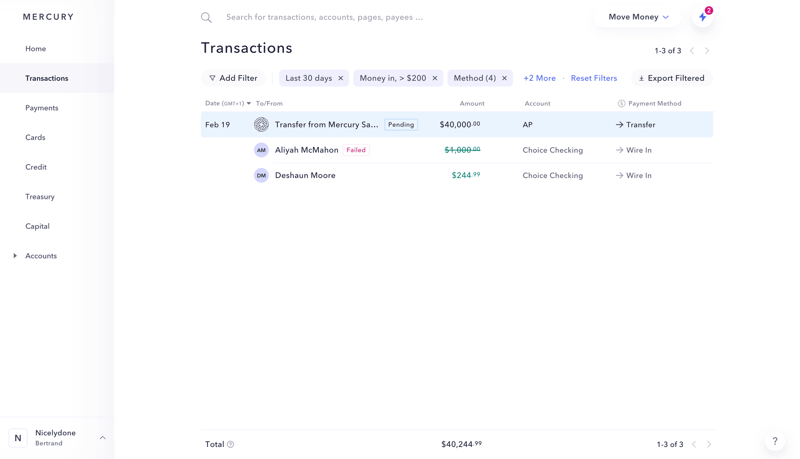Select Transactions in the sidebar
The width and height of the screenshot is (800, 459).
point(46,78)
